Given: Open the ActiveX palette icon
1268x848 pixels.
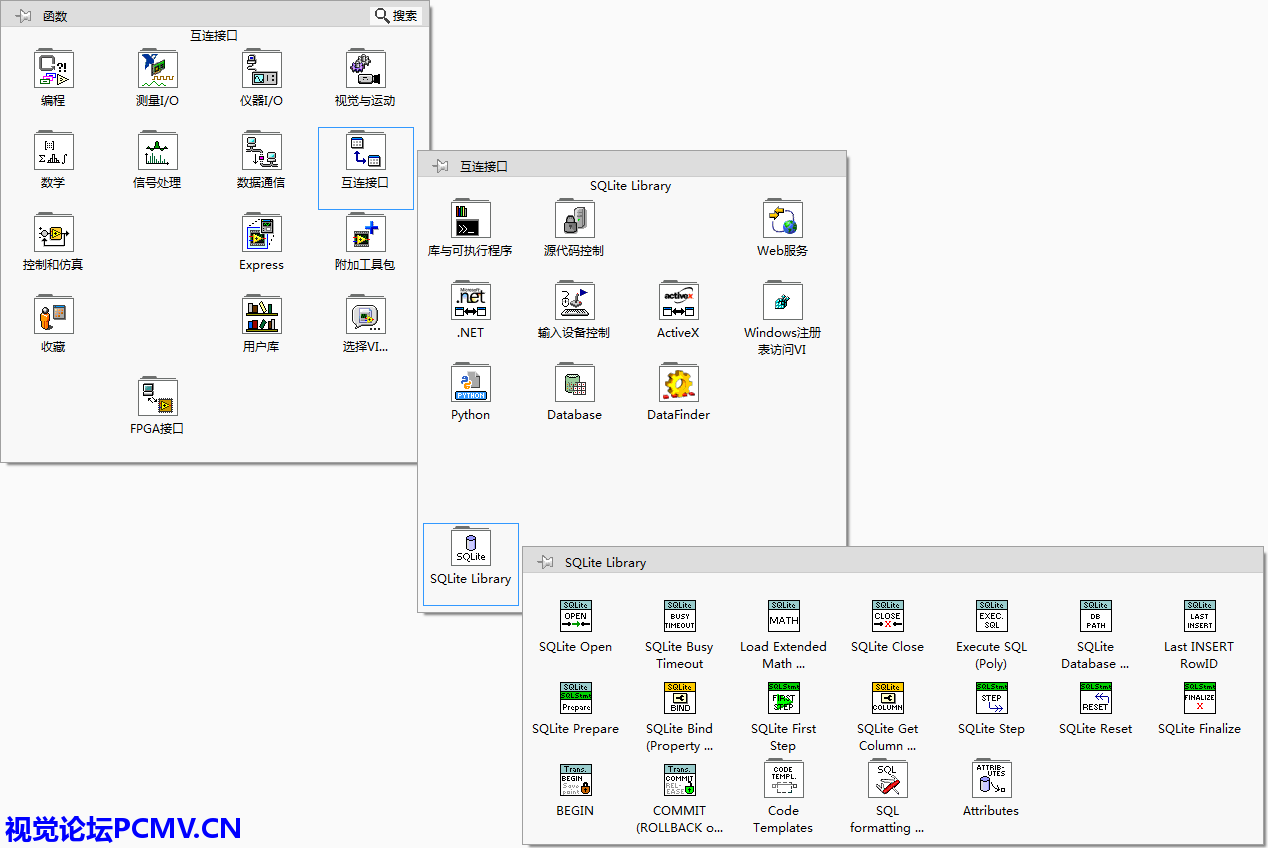Looking at the screenshot, I should pos(679,302).
